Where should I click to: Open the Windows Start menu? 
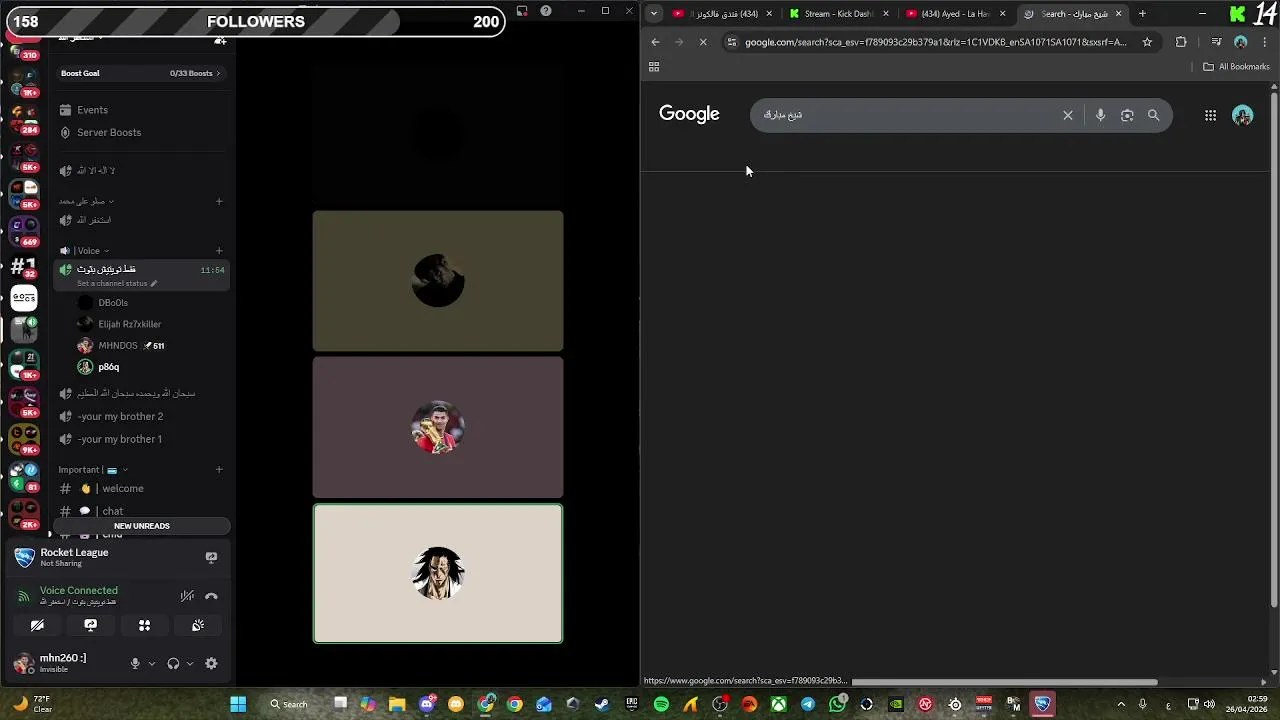tap(238, 704)
